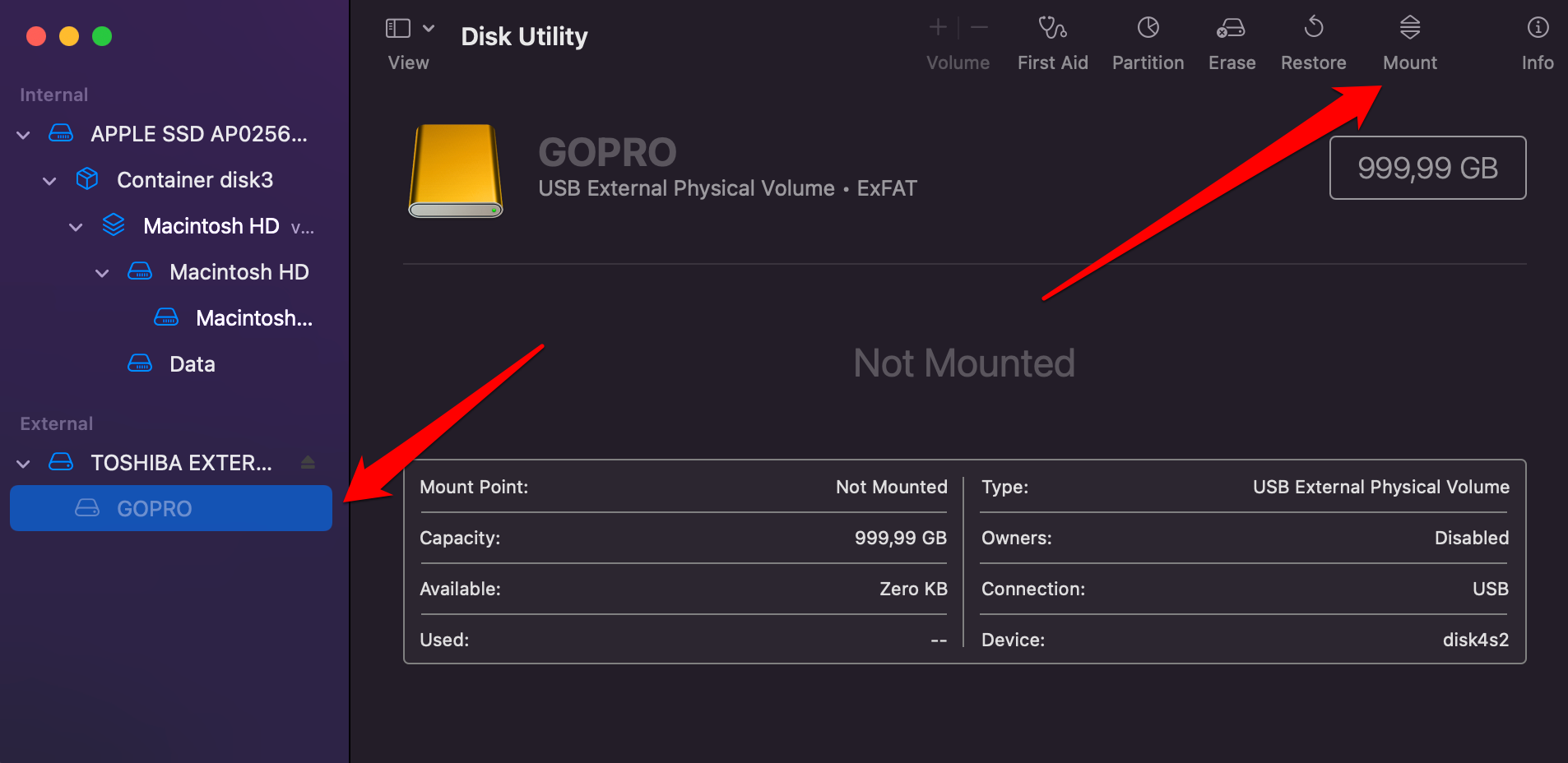The image size is (1568, 763).
Task: Collapse the inner Macintosh HD volume
Action: tap(102, 272)
